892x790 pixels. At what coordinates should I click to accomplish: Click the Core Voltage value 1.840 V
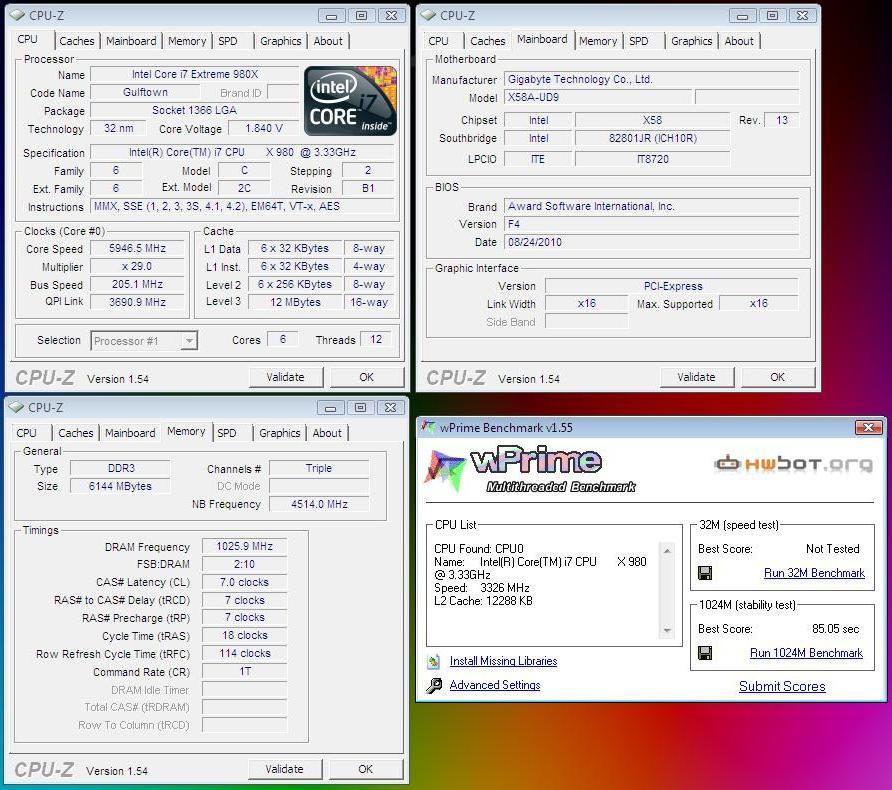pyautogui.click(x=264, y=129)
